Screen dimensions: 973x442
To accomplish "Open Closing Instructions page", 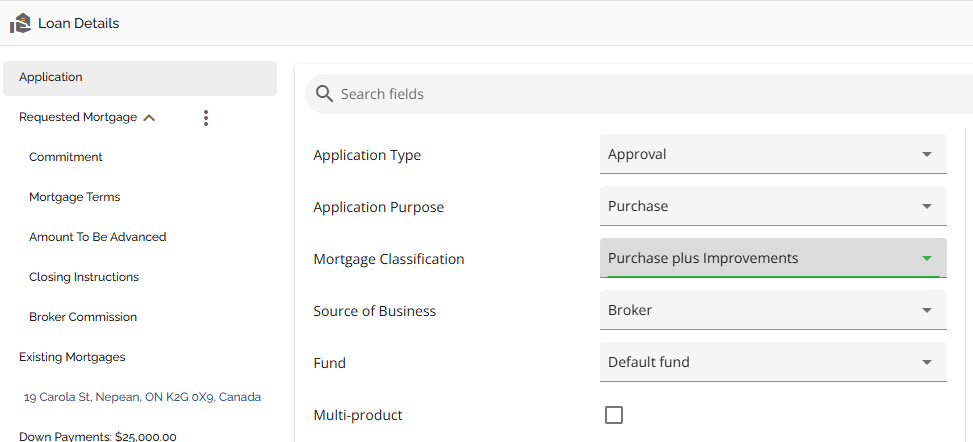I will (84, 277).
